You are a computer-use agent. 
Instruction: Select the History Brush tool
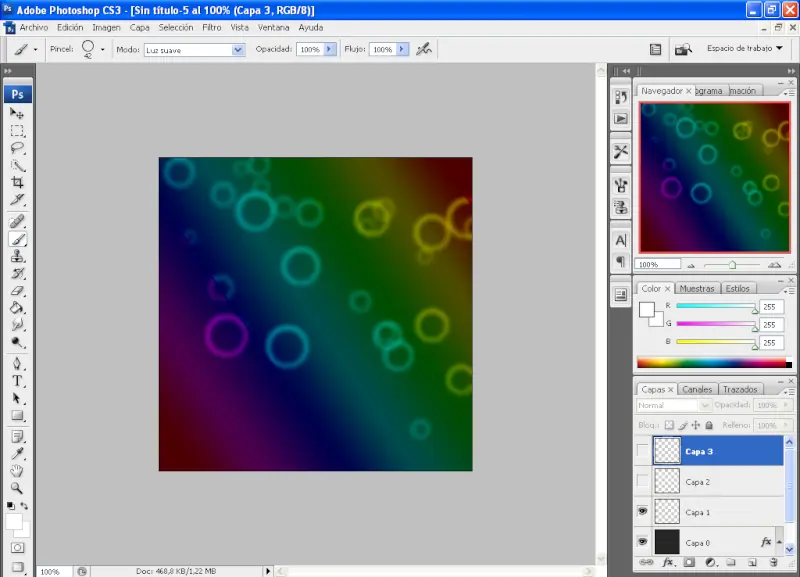click(x=17, y=273)
